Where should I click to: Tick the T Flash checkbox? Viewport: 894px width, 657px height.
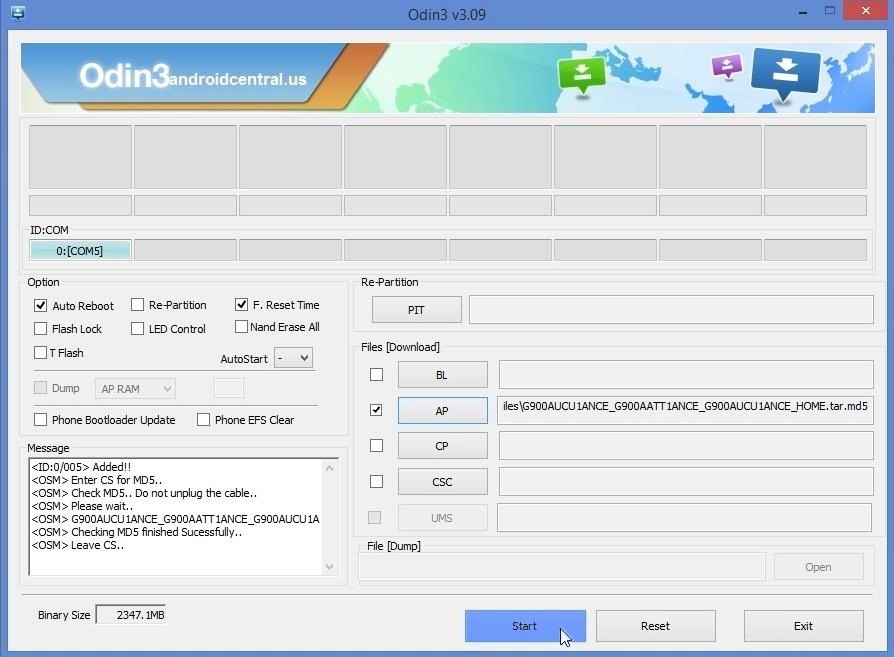[x=40, y=352]
